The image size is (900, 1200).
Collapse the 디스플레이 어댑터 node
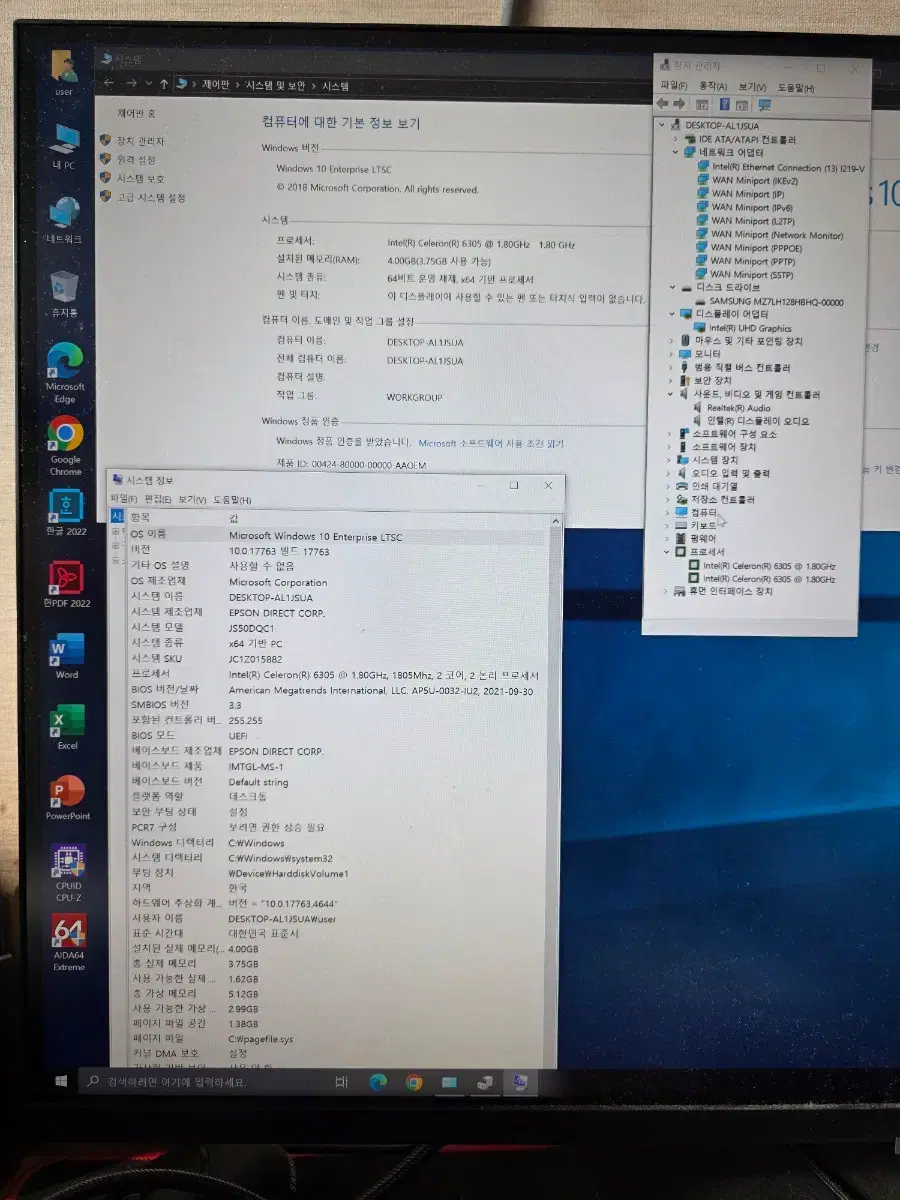coord(672,314)
